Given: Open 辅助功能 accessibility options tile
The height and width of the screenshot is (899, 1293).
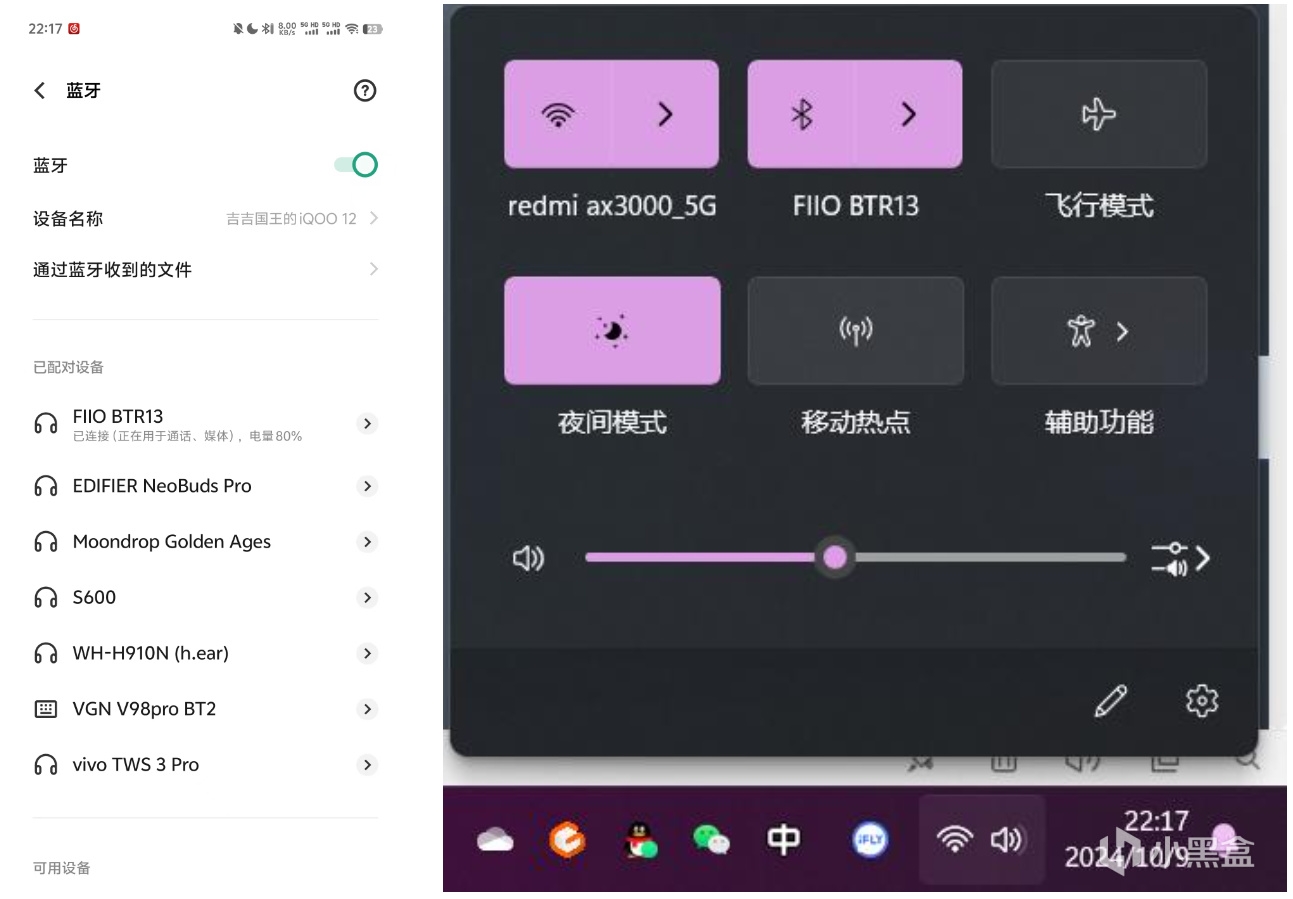Looking at the screenshot, I should [x=1098, y=331].
